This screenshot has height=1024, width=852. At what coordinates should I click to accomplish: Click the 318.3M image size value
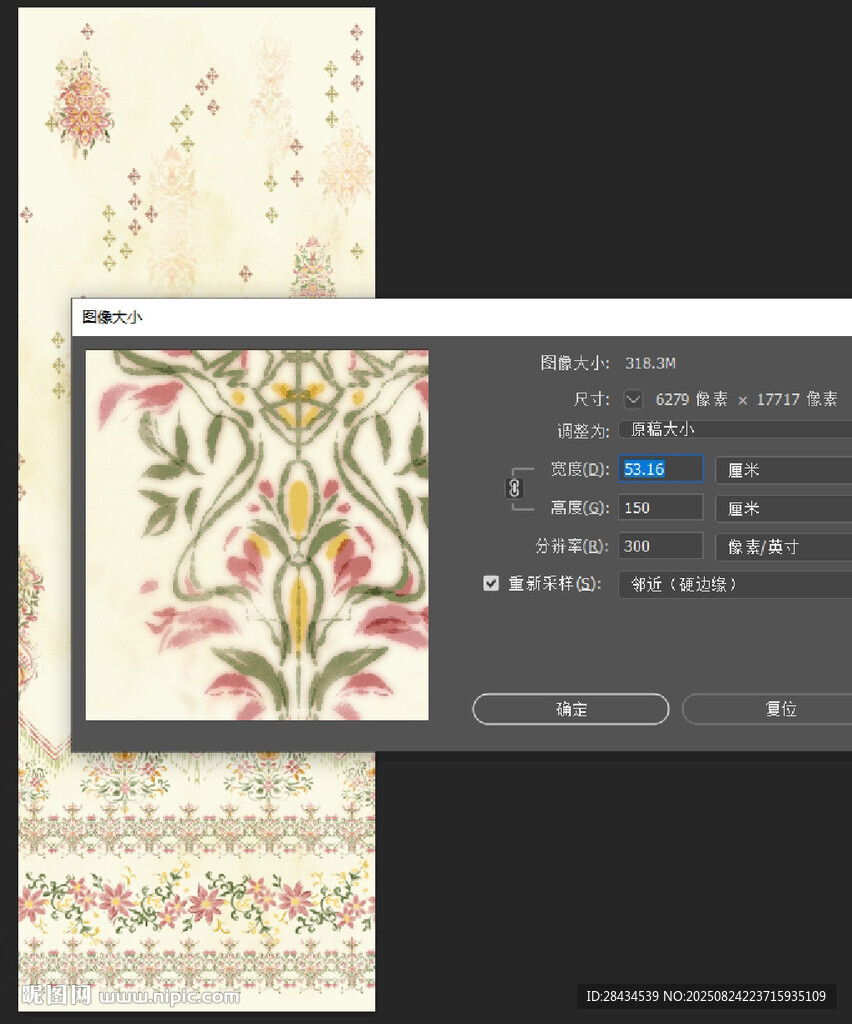pyautogui.click(x=650, y=363)
